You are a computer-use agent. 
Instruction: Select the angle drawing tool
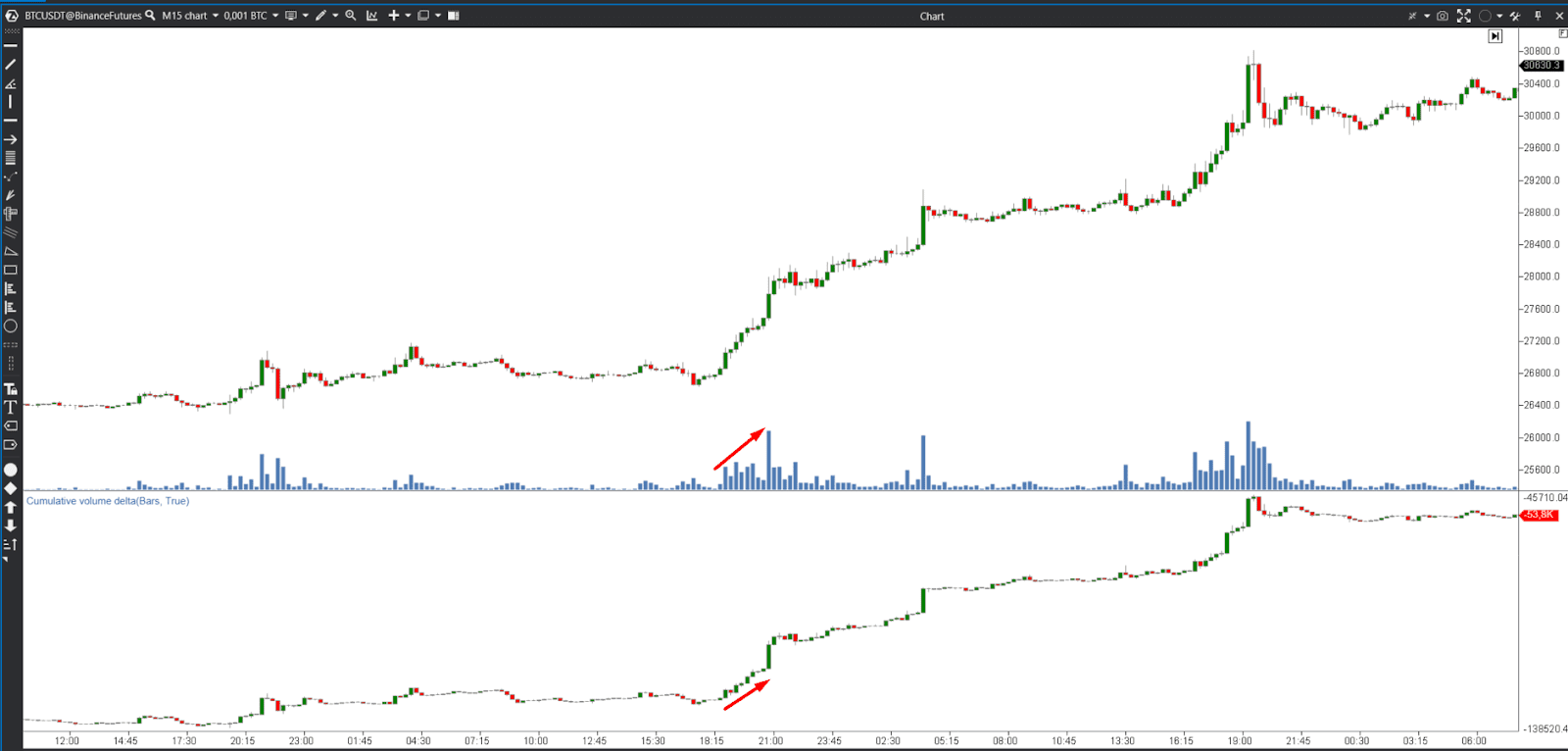point(11,83)
